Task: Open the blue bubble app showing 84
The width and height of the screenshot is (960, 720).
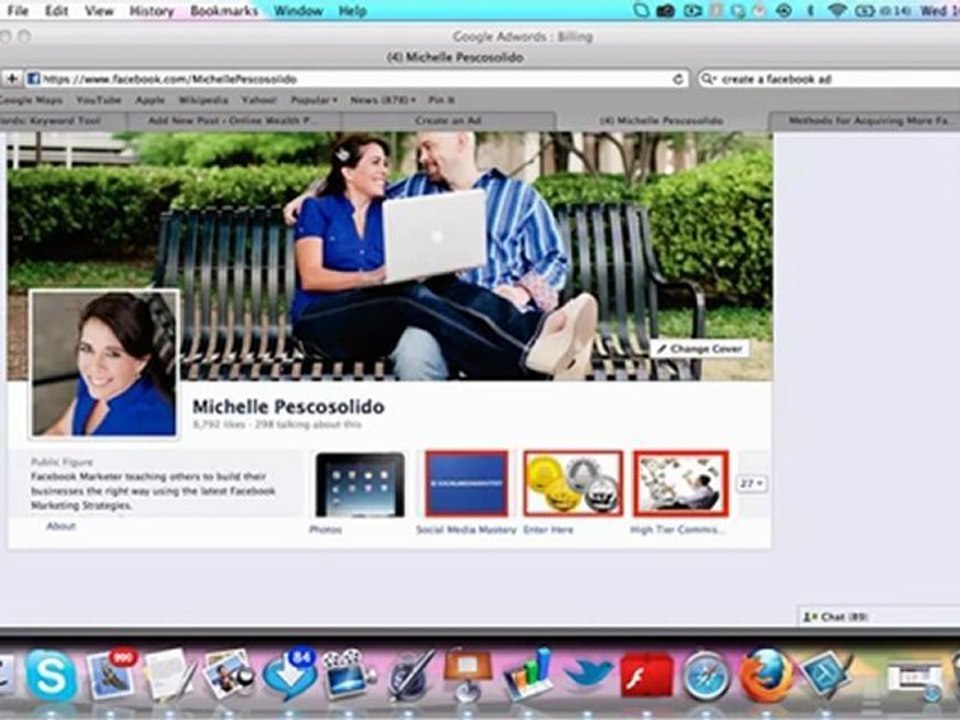Action: tap(290, 675)
